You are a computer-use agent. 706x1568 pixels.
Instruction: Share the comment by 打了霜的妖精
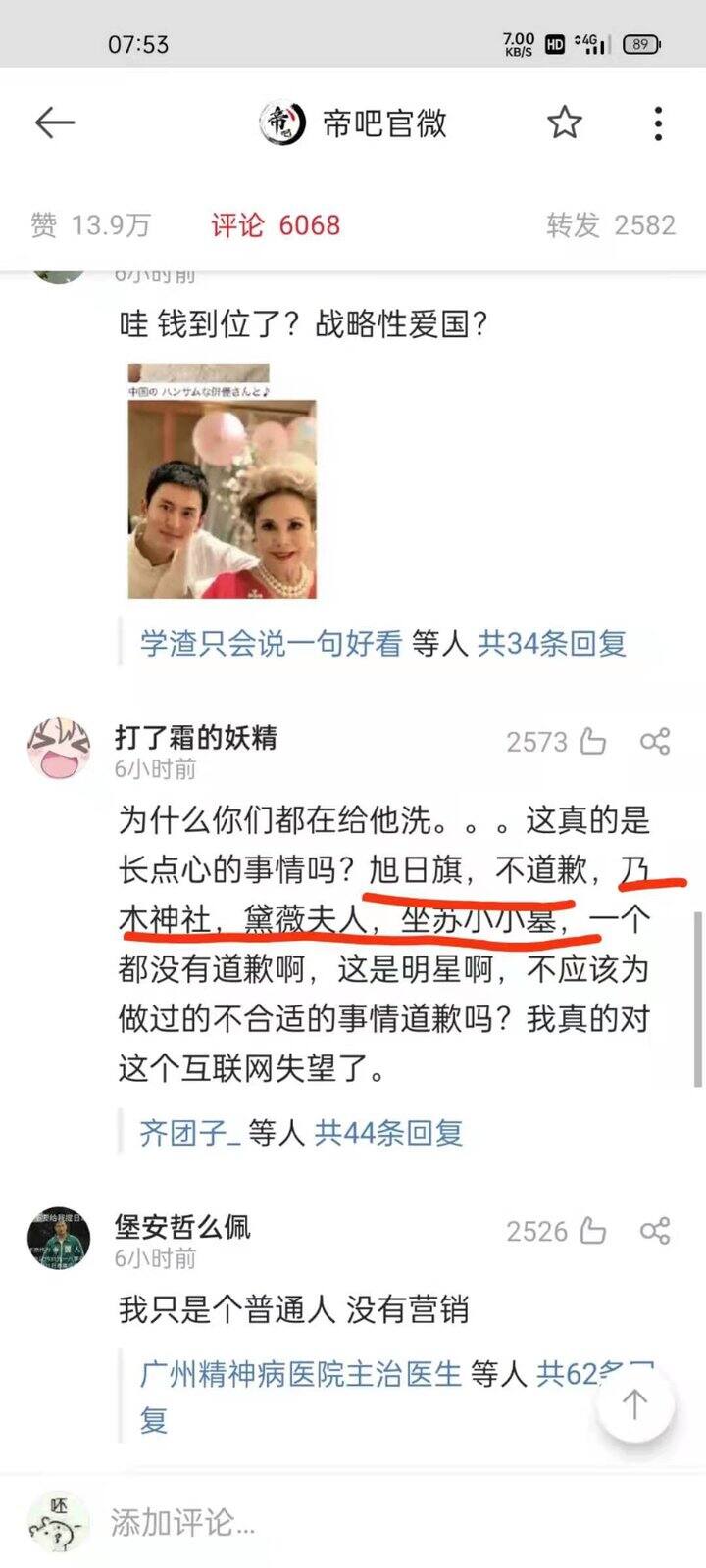[655, 742]
